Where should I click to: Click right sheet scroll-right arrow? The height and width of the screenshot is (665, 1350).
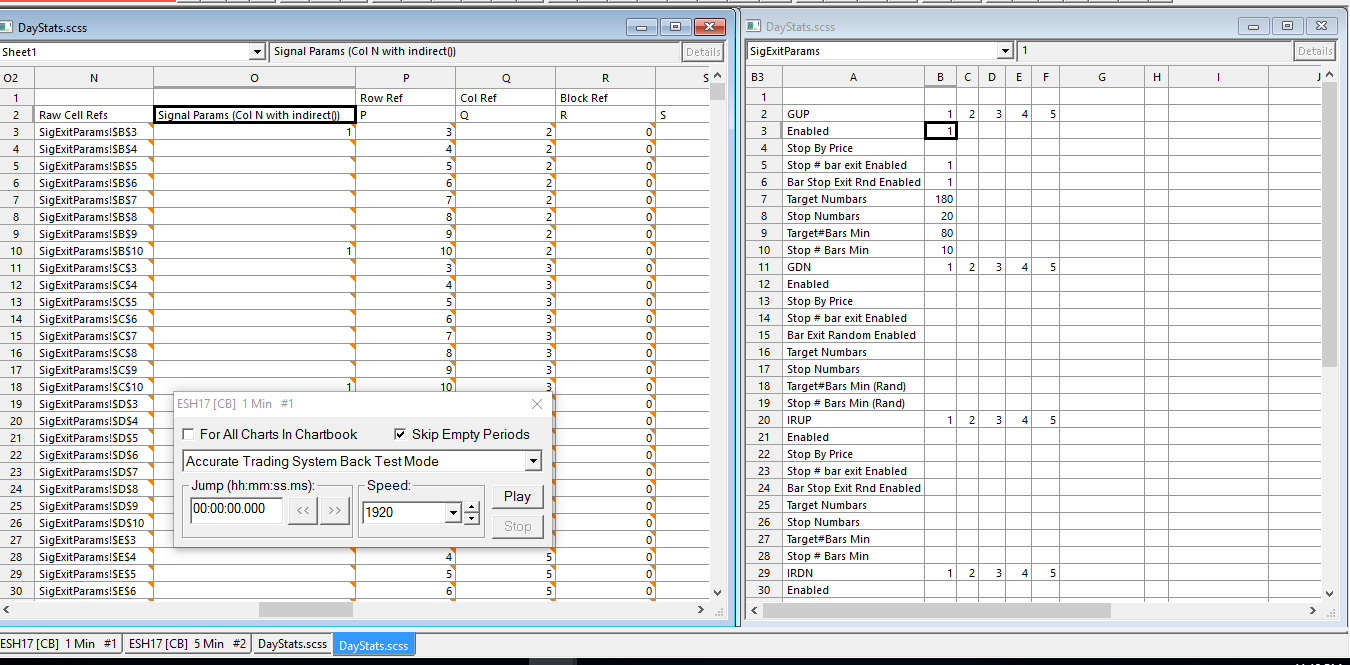pos(1312,610)
